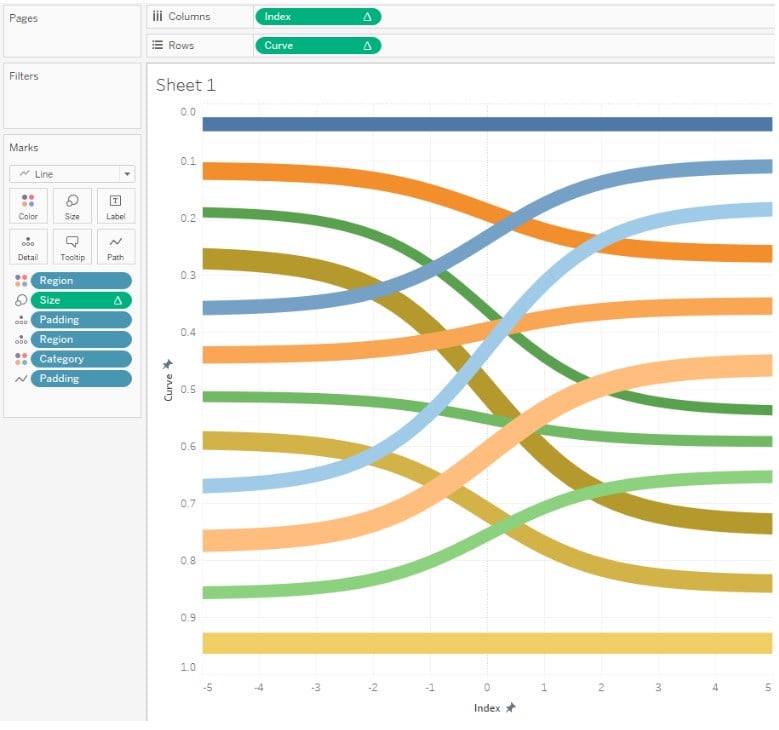Screen dimensions: 779x730
Task: Open the mark type Line dropdown
Action: click(x=72, y=174)
